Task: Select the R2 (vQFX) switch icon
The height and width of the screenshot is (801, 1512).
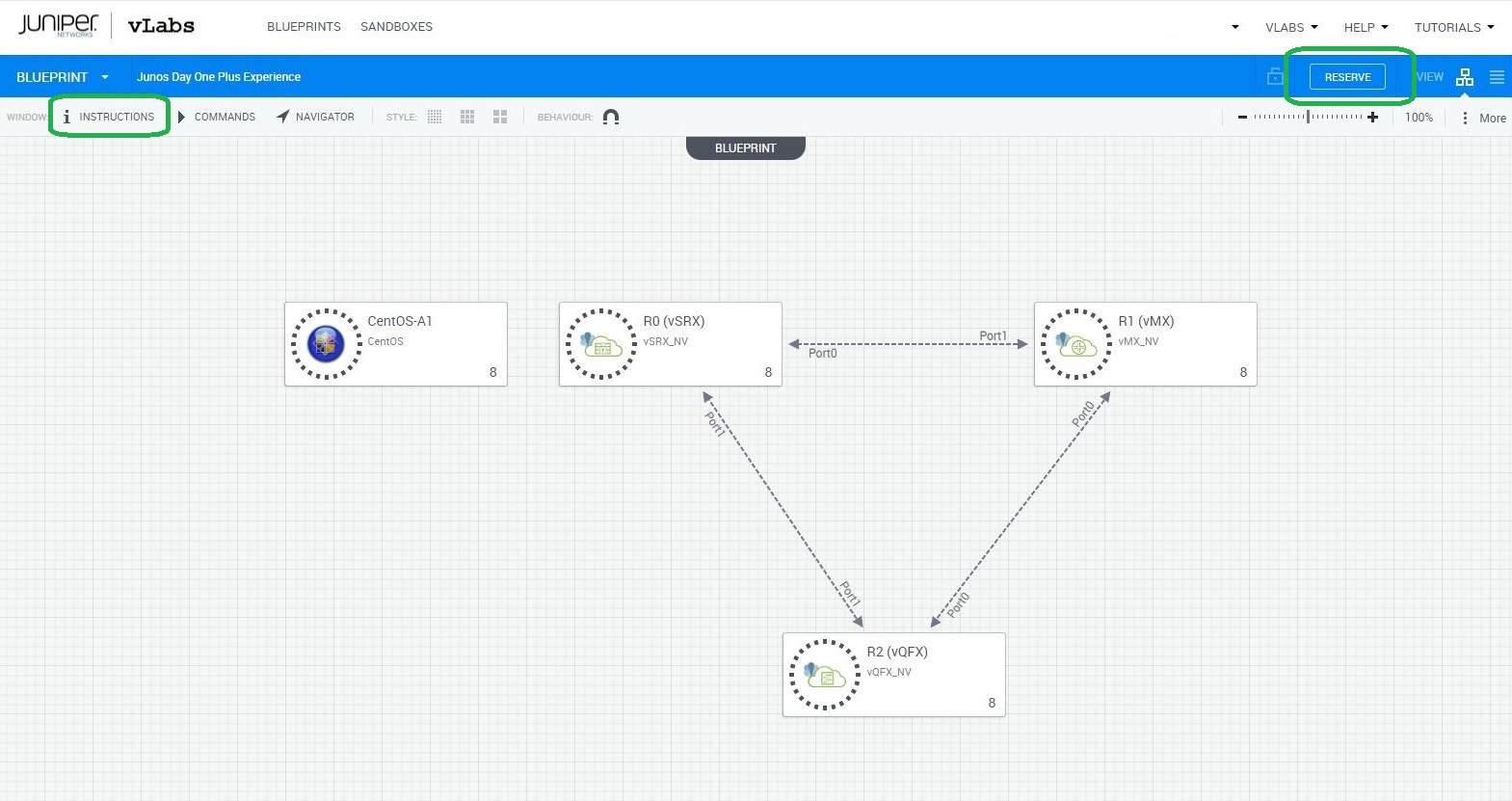Action: [x=824, y=675]
